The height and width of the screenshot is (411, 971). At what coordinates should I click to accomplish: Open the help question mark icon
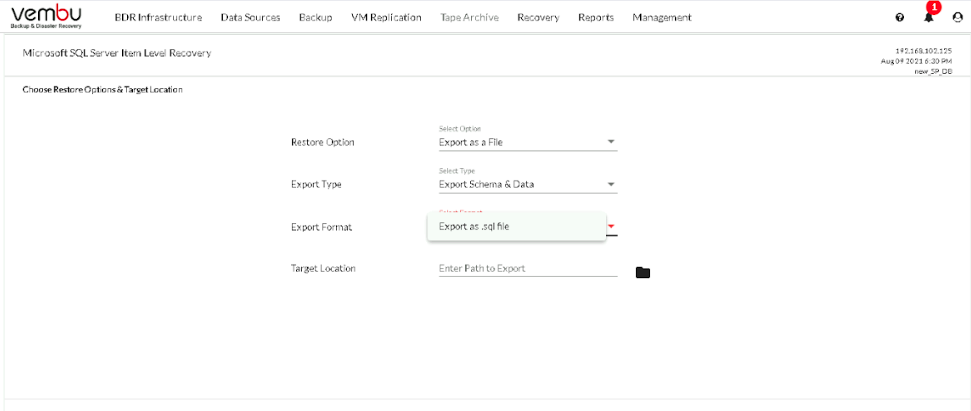tap(900, 17)
